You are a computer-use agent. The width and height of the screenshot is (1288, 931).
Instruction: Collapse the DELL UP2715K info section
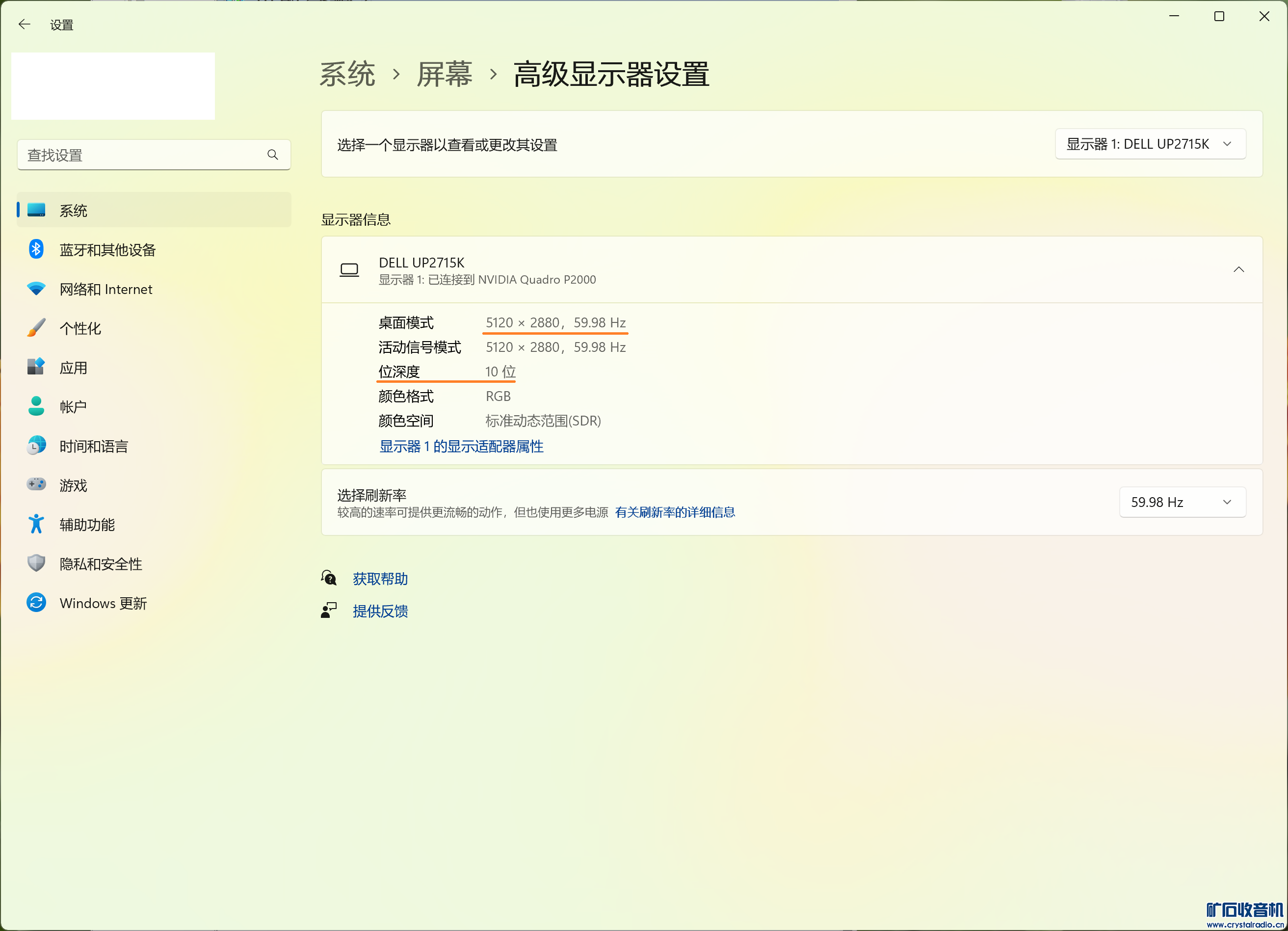coord(1238,270)
